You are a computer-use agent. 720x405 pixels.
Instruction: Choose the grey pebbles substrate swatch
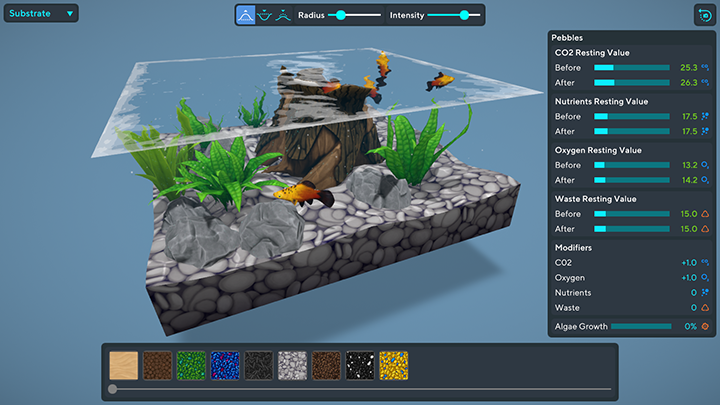coord(292,366)
